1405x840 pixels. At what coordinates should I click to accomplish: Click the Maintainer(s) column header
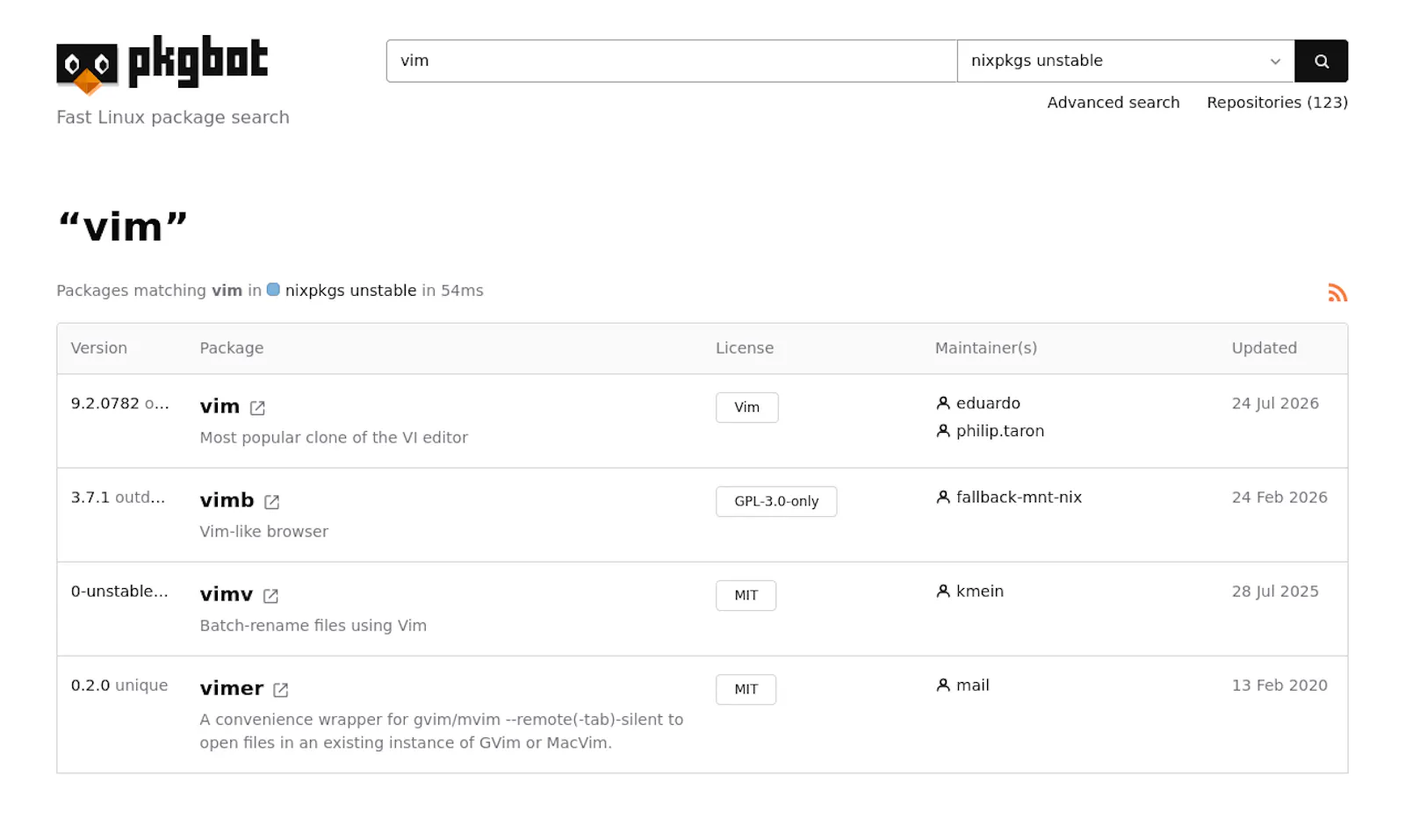coord(986,348)
